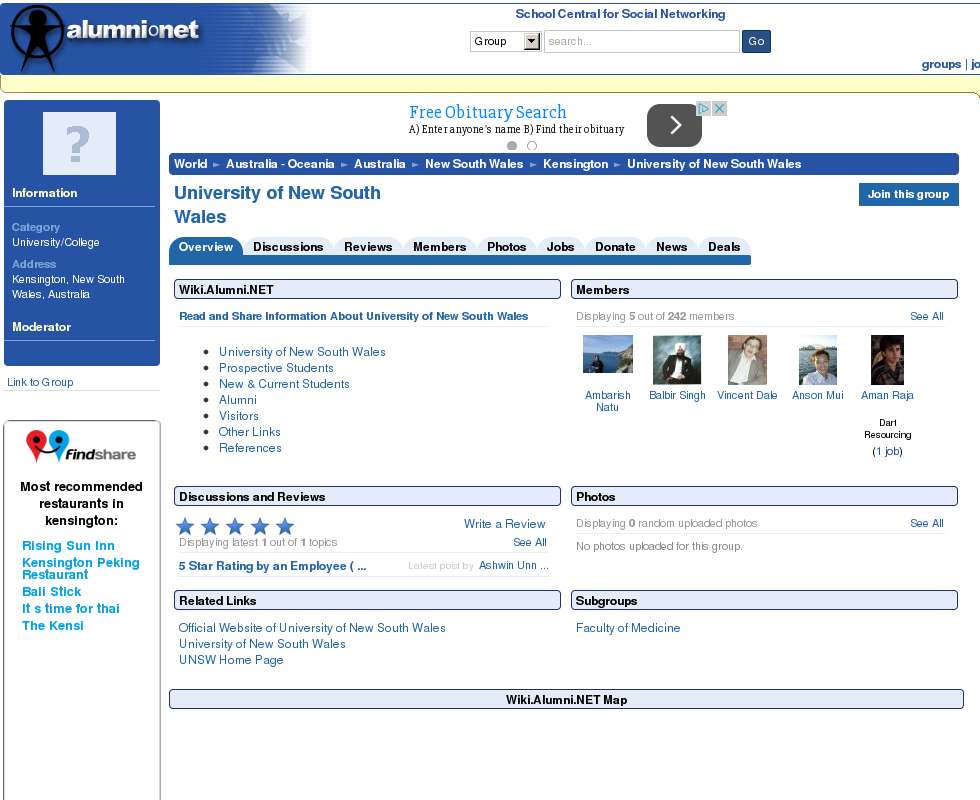Open the Group search type dropdown

point(505,41)
